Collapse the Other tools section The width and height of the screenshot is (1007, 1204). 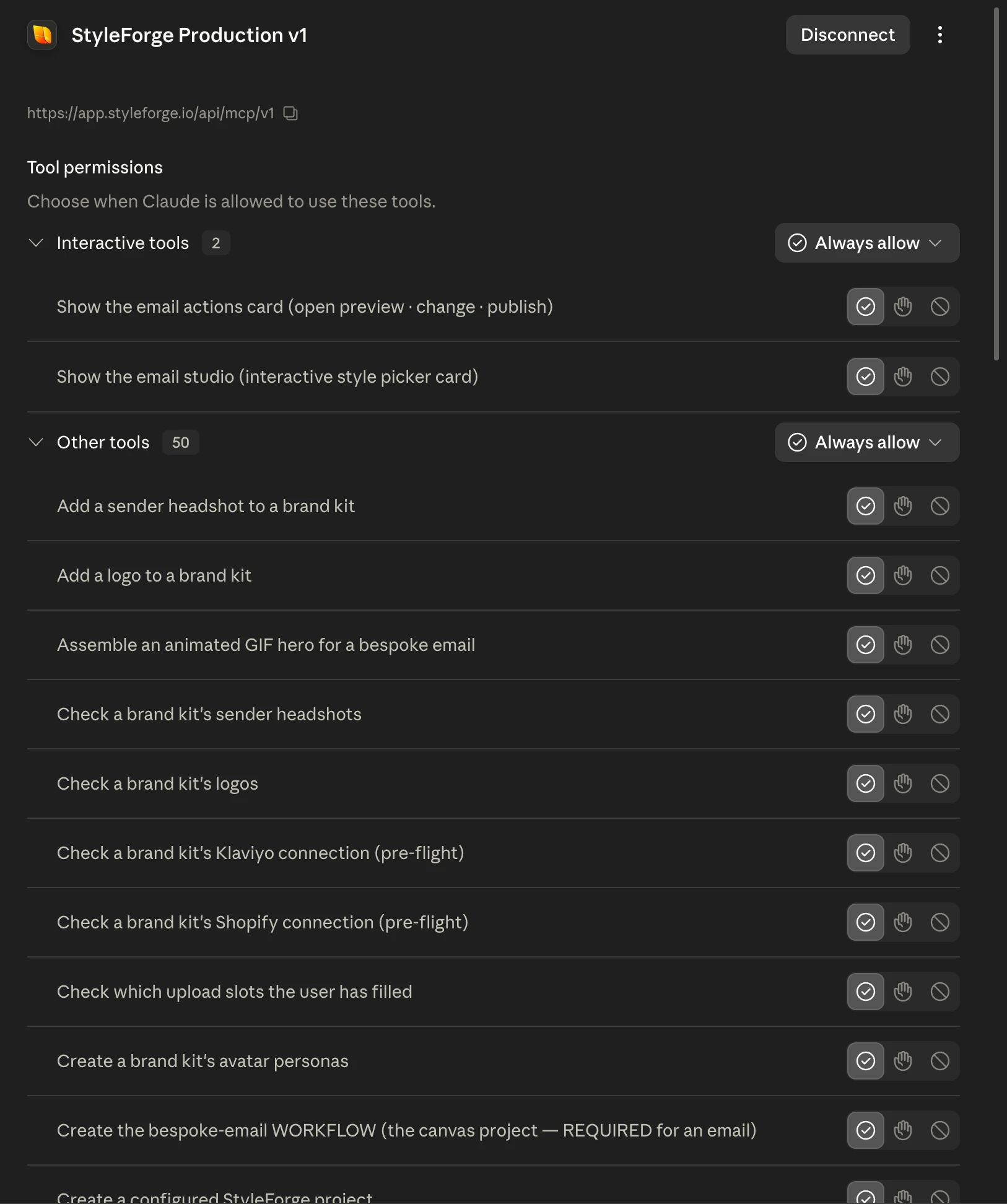36,442
